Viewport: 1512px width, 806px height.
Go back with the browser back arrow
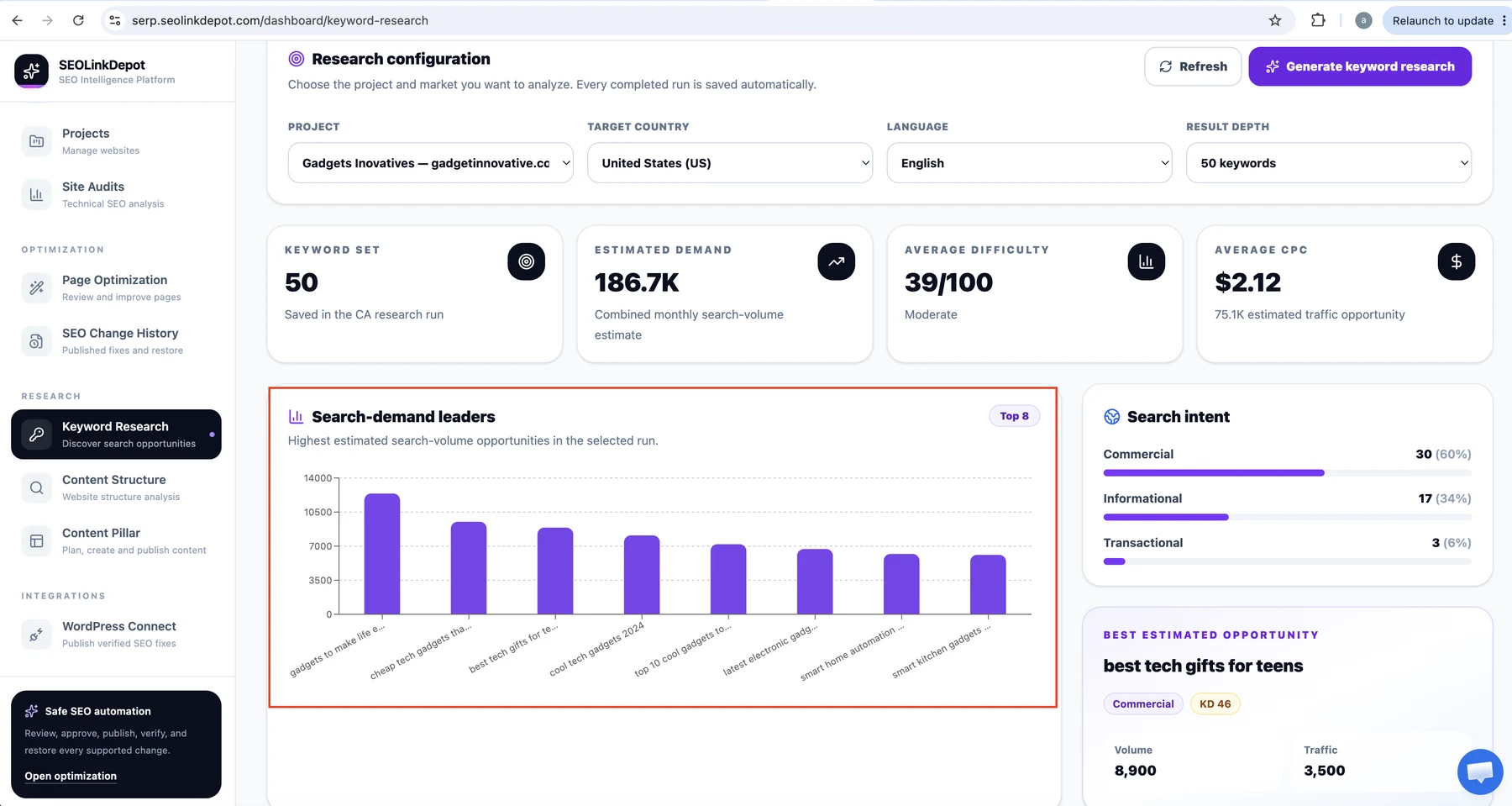[x=17, y=20]
